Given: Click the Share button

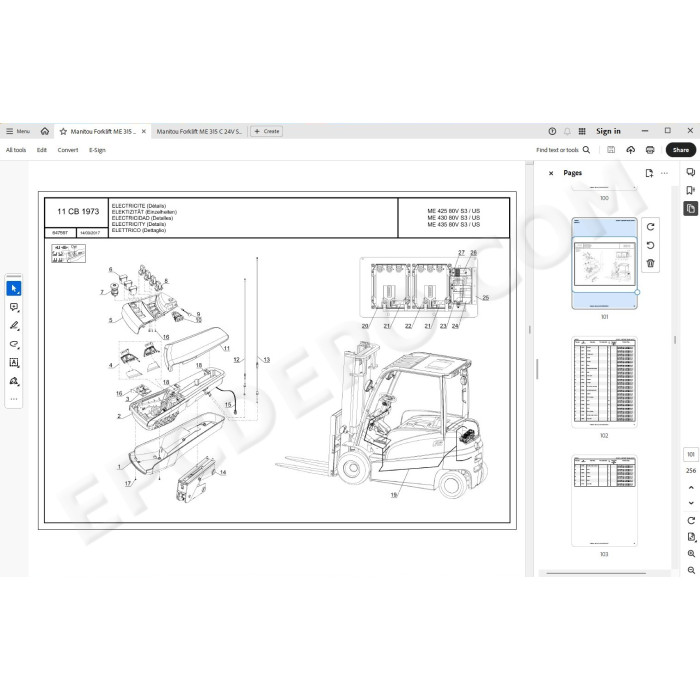Looking at the screenshot, I should (x=681, y=150).
